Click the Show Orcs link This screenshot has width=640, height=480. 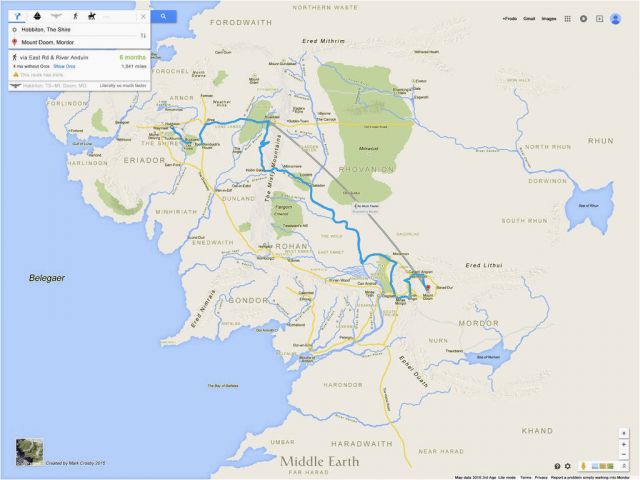pyautogui.click(x=64, y=66)
